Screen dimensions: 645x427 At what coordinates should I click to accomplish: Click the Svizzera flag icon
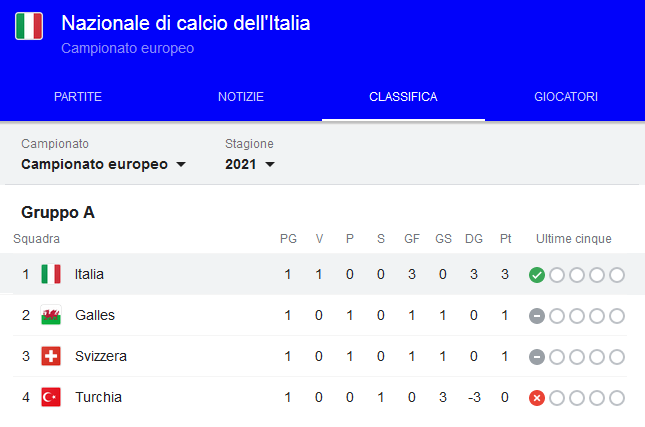pos(51,357)
